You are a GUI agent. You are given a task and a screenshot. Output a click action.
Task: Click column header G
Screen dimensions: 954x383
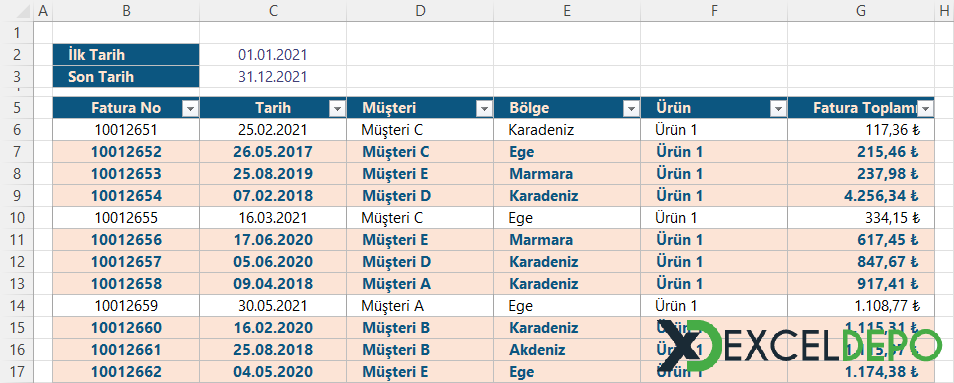(x=861, y=10)
